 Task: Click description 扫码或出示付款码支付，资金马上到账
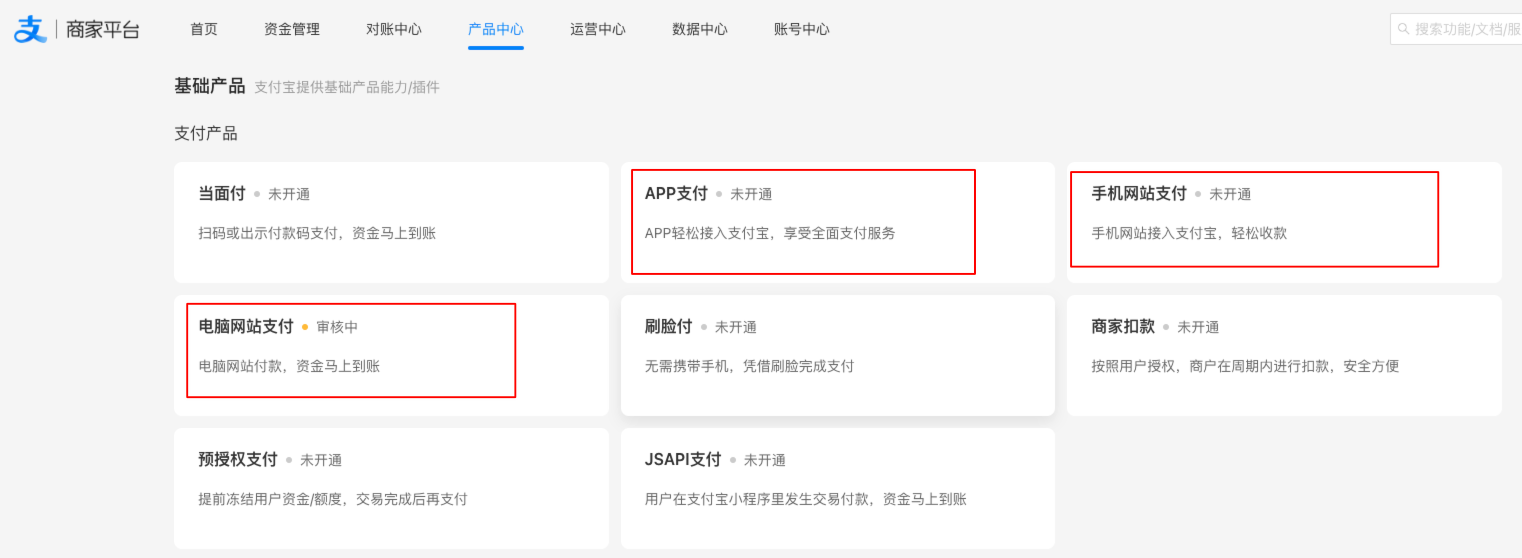click(317, 233)
